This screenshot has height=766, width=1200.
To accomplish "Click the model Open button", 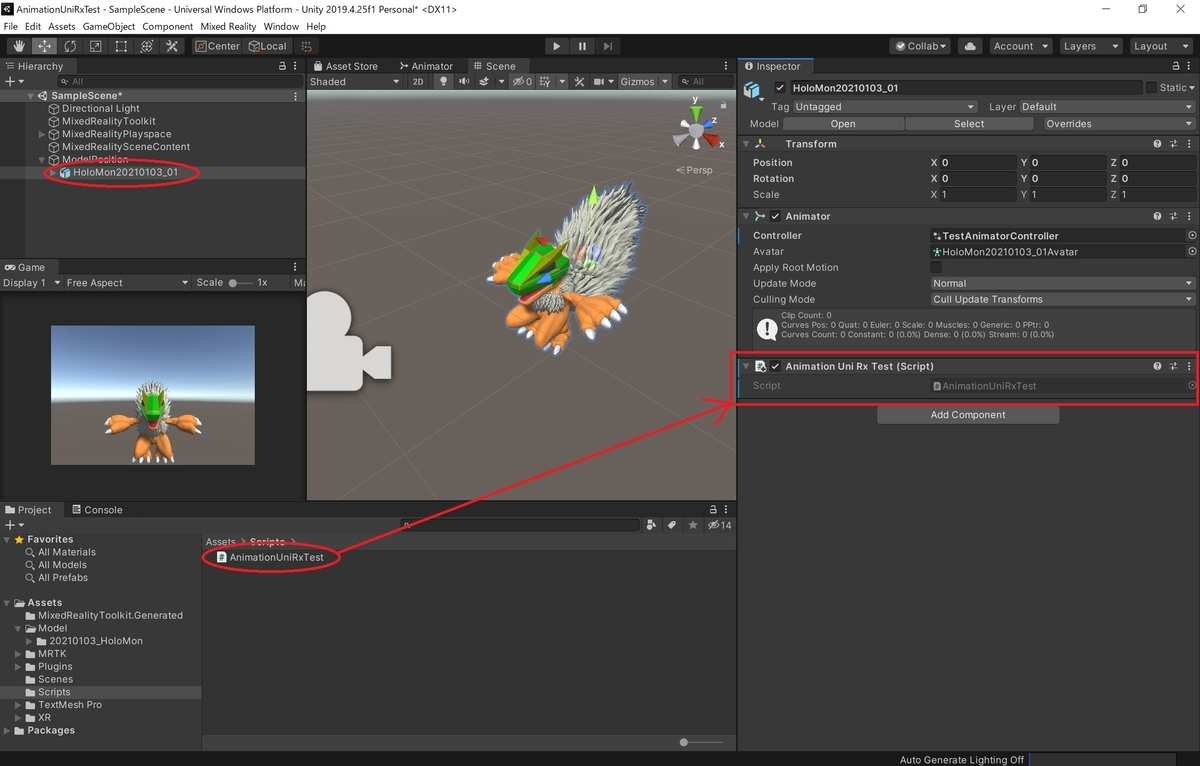I will click(x=843, y=124).
